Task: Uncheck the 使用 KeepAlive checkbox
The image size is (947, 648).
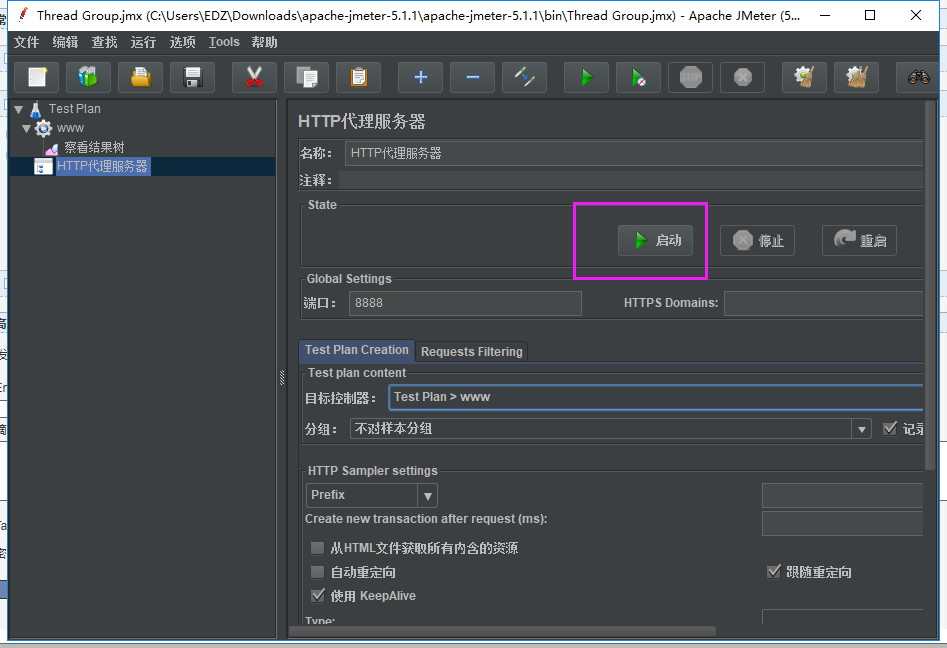Action: [317, 596]
